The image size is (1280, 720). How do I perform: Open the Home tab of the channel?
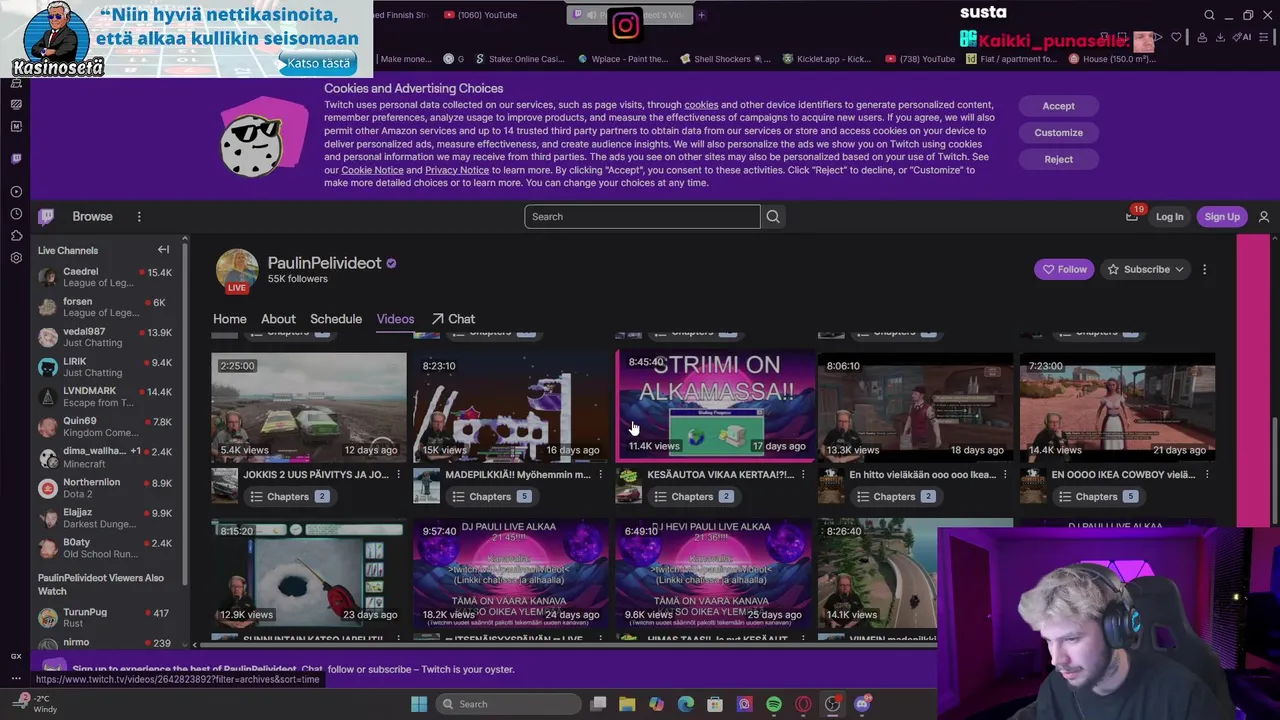(x=229, y=319)
